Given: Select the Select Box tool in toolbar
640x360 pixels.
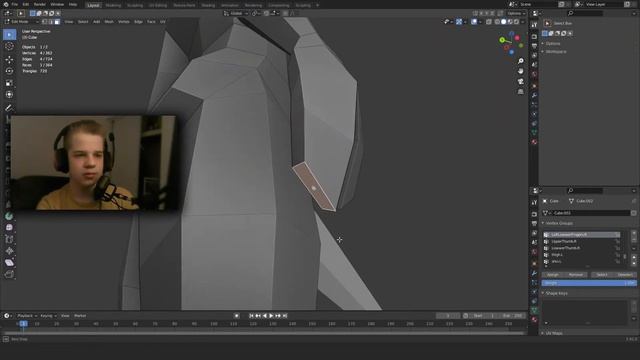Looking at the screenshot, I should coord(9,35).
